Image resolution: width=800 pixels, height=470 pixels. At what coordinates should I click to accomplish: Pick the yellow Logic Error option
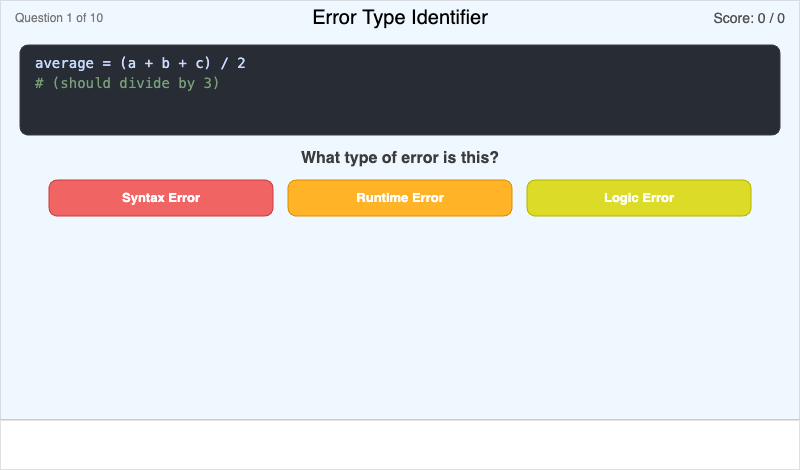(638, 198)
